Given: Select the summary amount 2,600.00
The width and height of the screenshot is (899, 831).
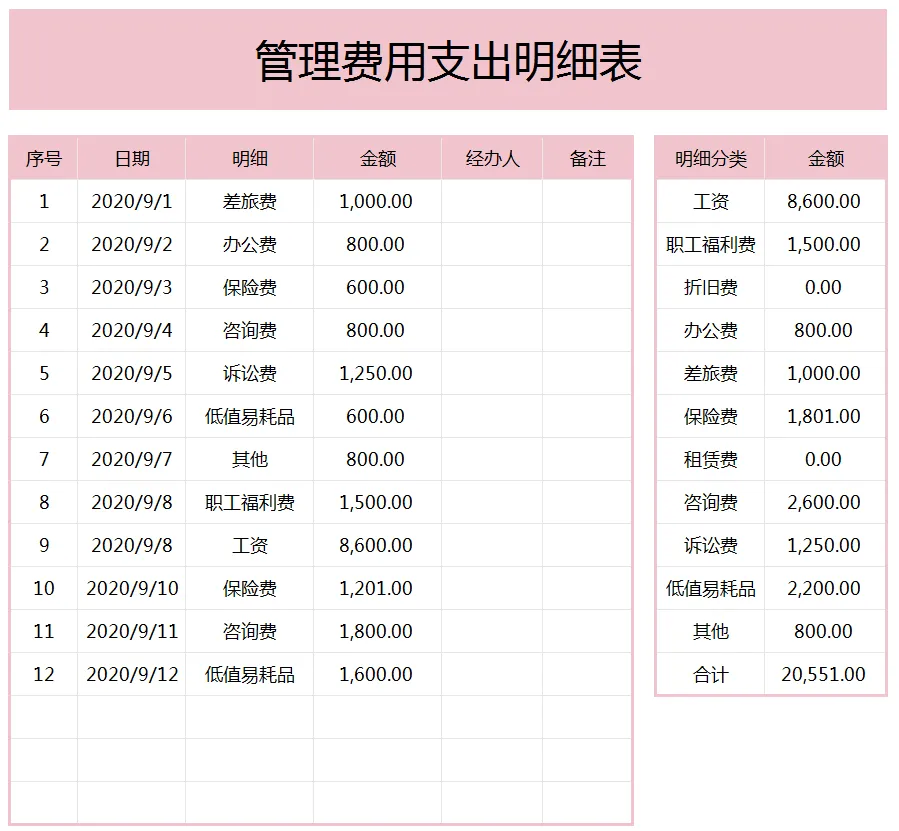Looking at the screenshot, I should click(x=823, y=502).
